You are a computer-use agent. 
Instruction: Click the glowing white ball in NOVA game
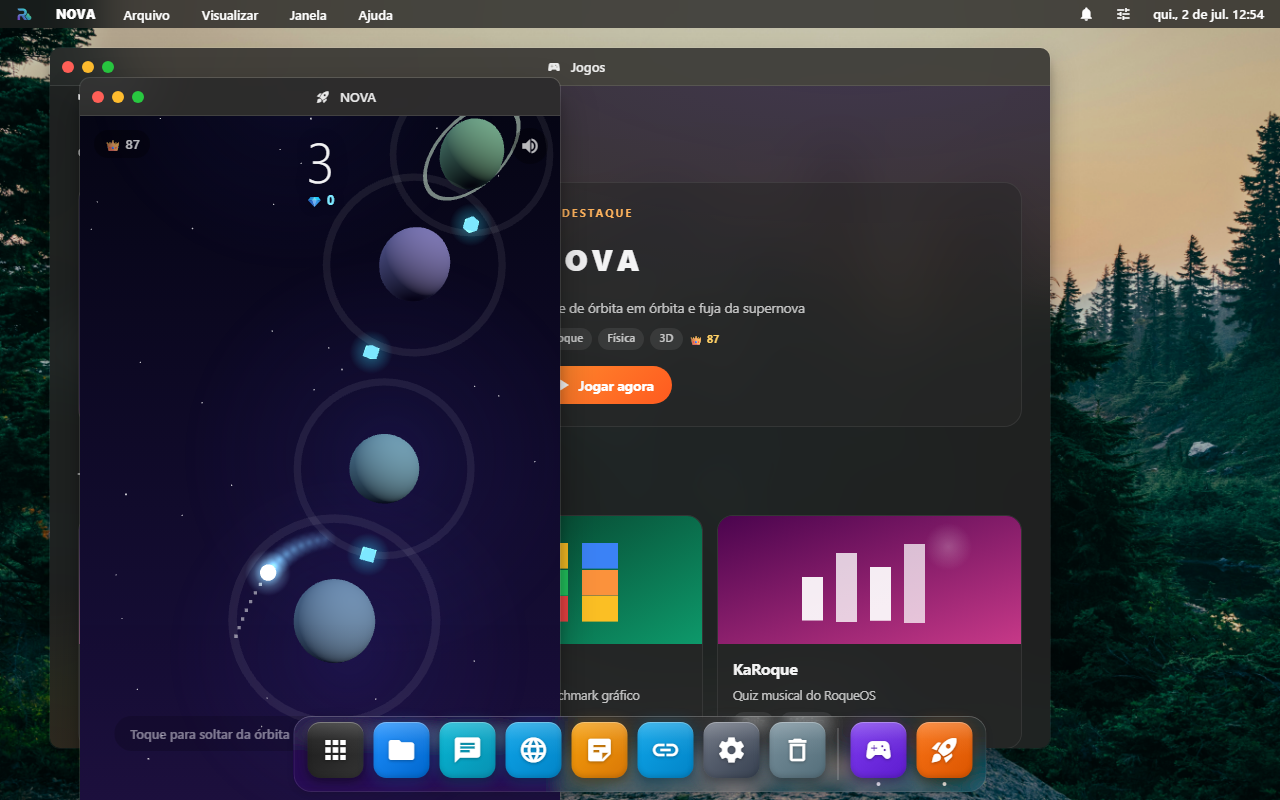[268, 572]
